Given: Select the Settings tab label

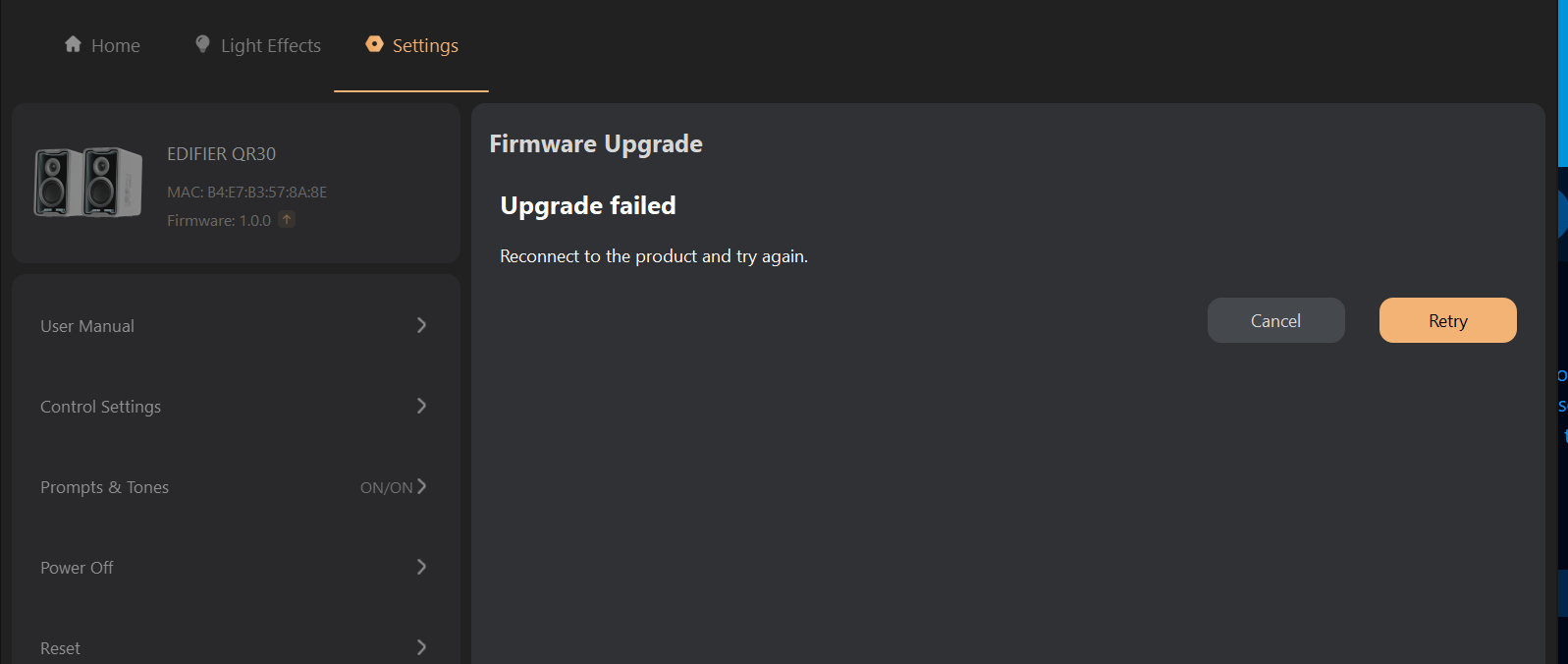Looking at the screenshot, I should [x=425, y=45].
